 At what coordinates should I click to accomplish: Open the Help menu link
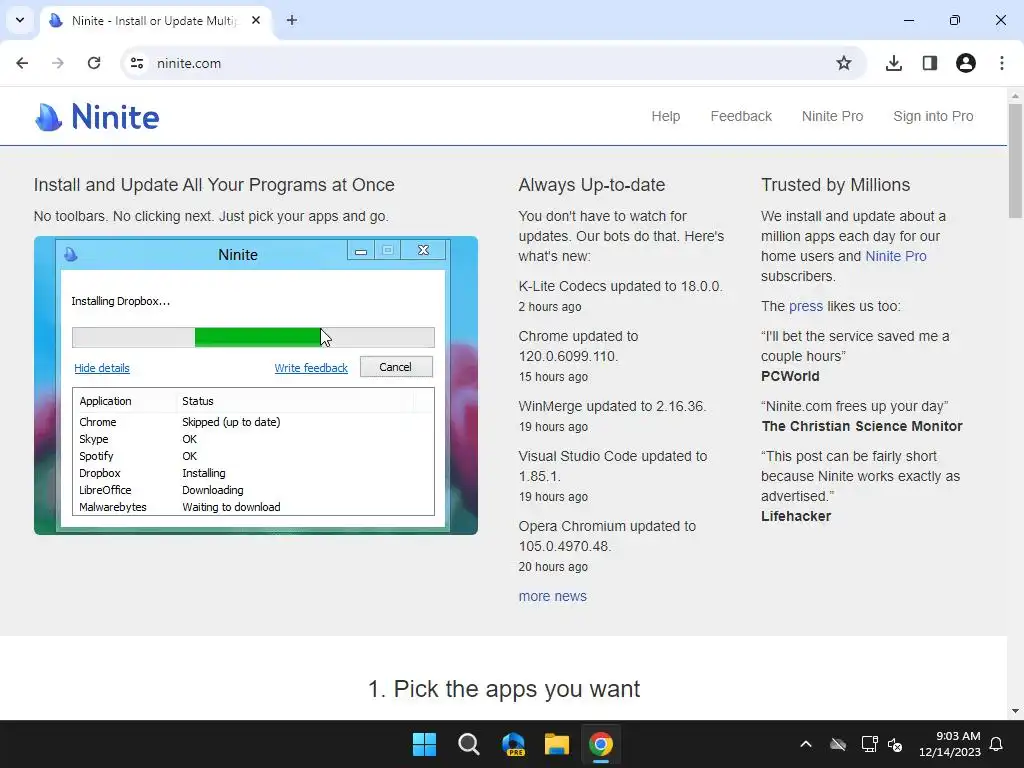point(665,116)
